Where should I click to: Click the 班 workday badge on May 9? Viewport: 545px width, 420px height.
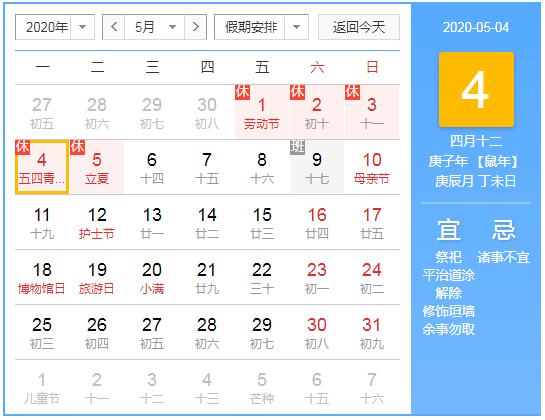coord(298,147)
